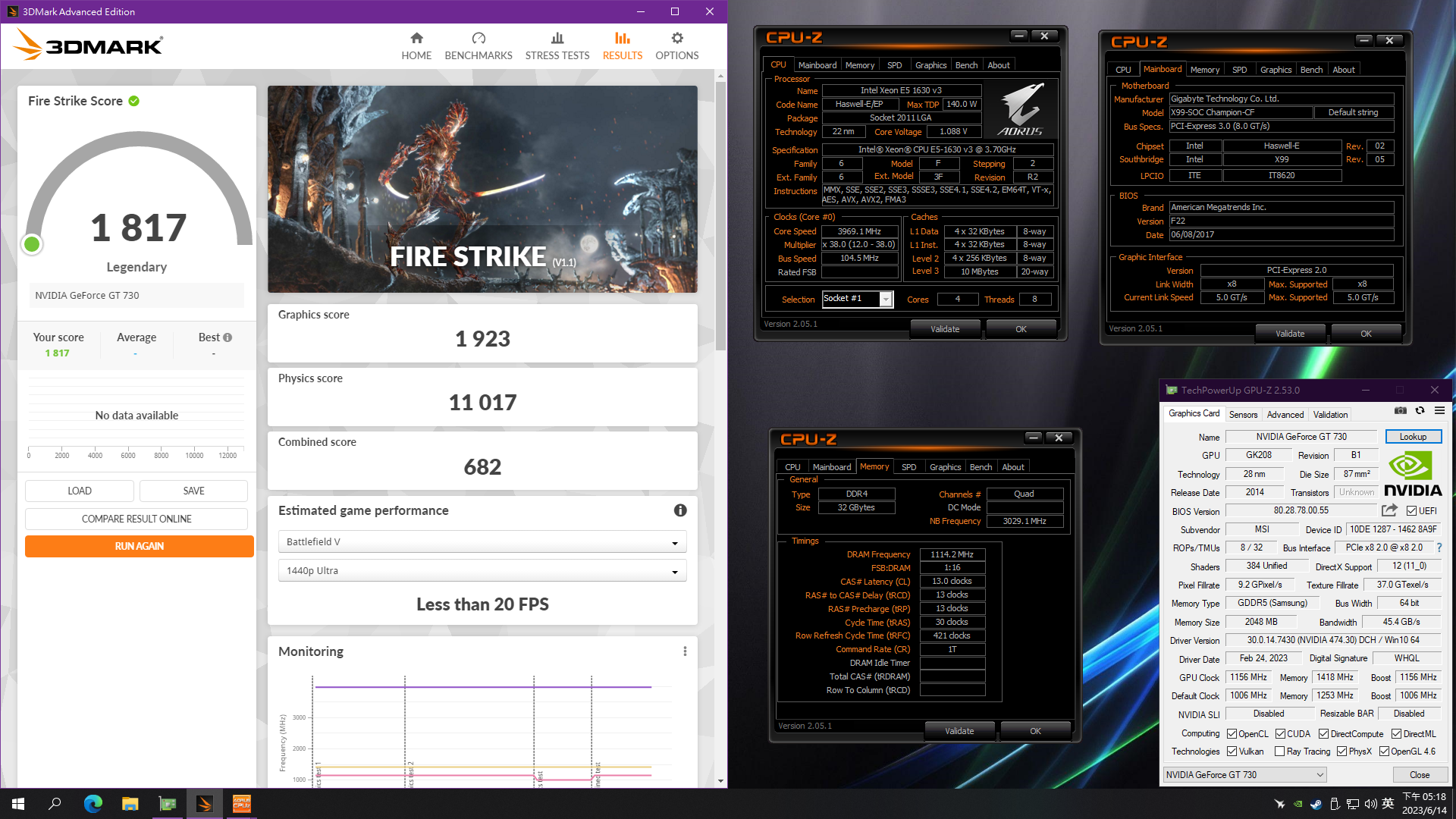This screenshot has width=1456, height=819.
Task: Click Close button in GPU-Z
Action: 1420,775
